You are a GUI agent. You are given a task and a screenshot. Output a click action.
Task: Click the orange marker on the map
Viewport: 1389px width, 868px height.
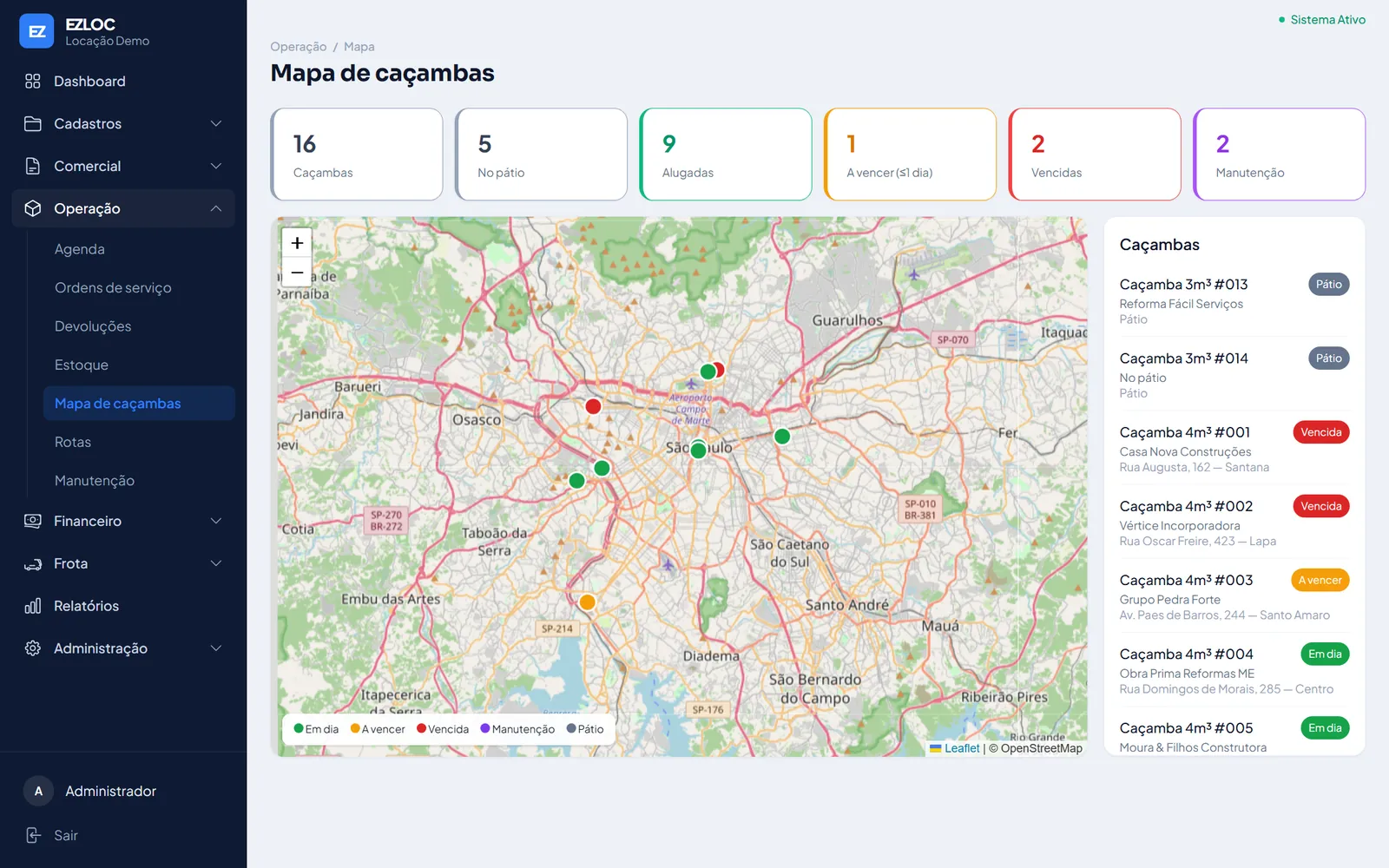coord(588,602)
